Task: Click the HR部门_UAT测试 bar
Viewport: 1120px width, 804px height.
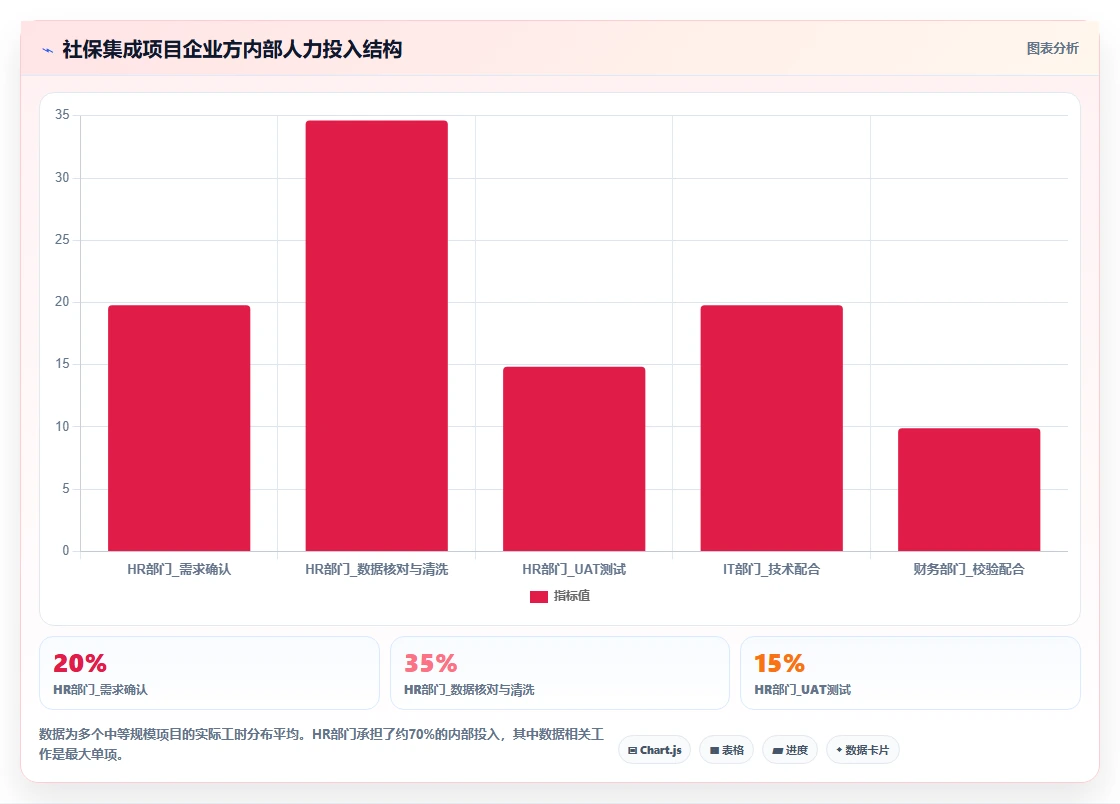Action: [x=574, y=458]
